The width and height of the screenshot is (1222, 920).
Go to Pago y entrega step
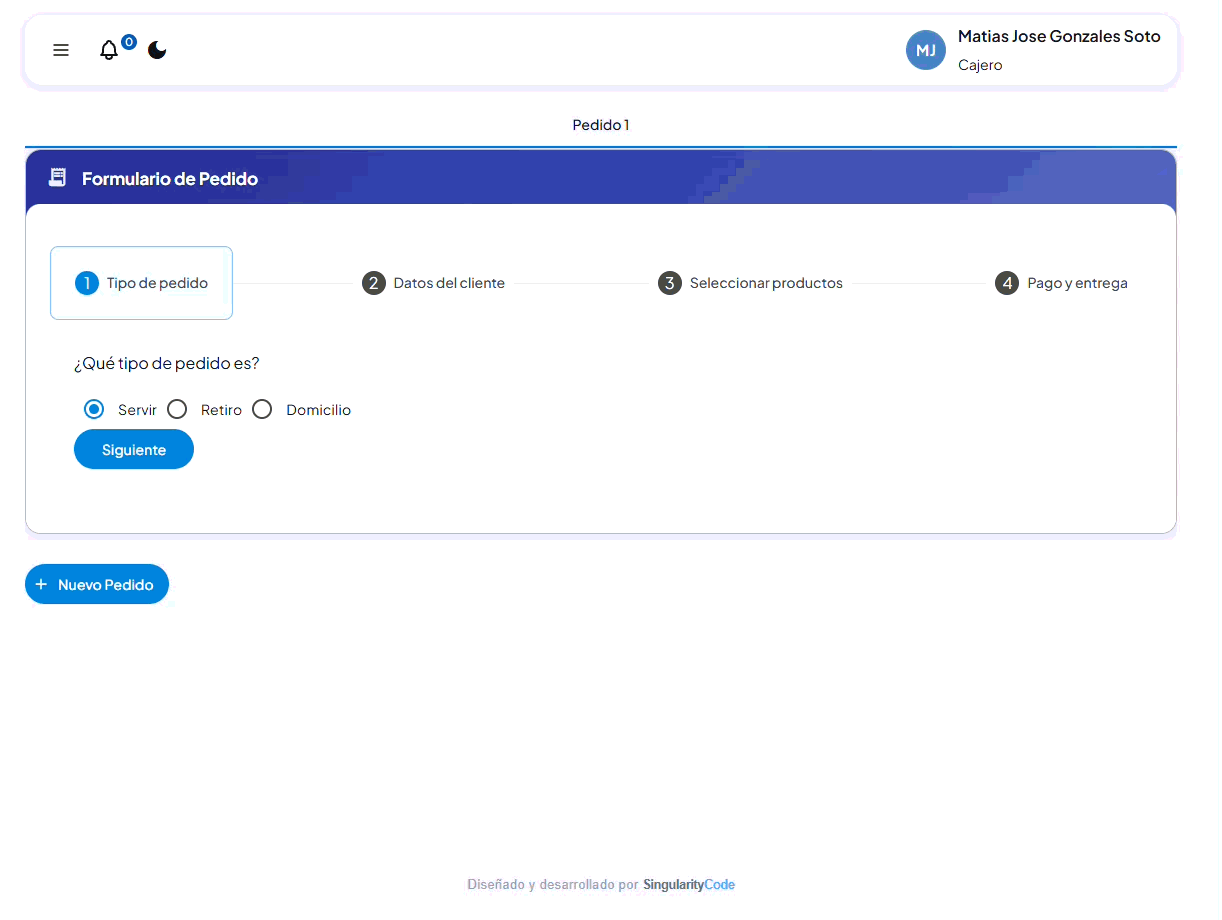[1062, 283]
